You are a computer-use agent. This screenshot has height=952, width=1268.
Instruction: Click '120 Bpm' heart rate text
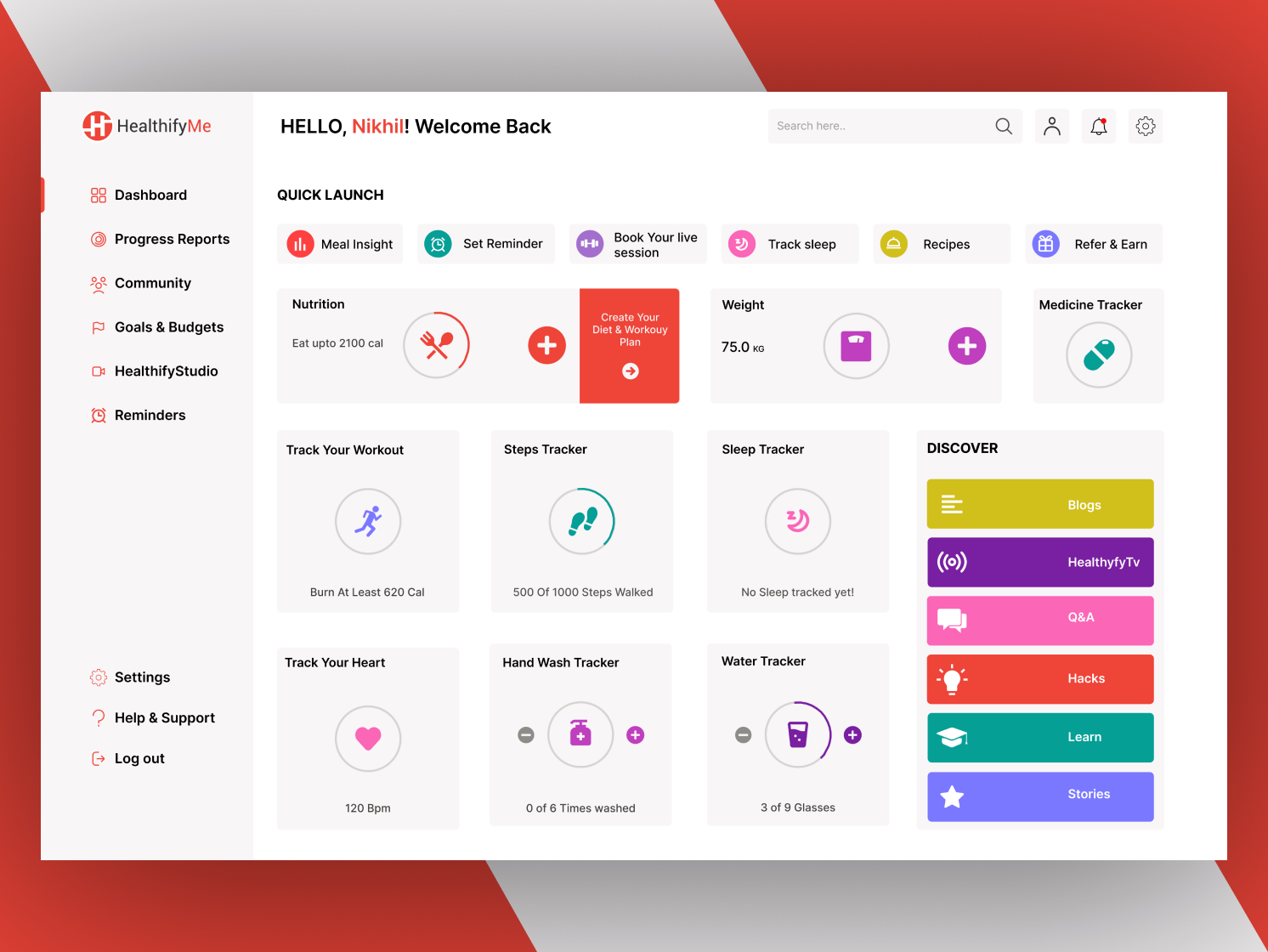368,808
